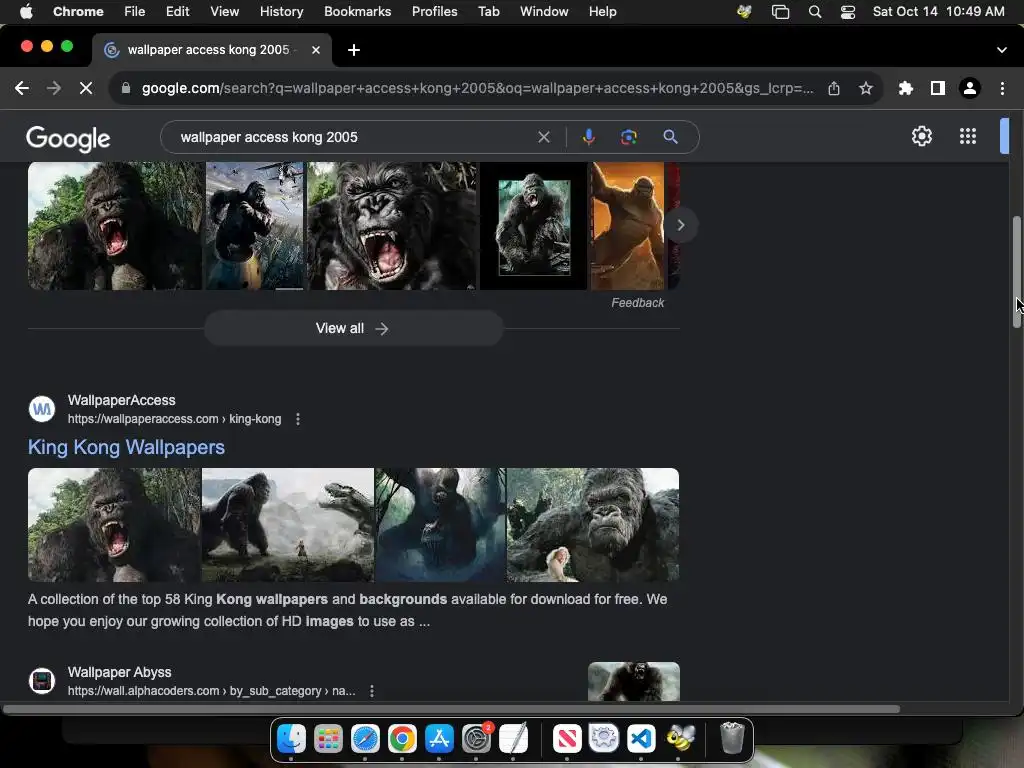The image size is (1024, 768).
Task: Open Spotlight search in menu bar
Action: click(x=814, y=12)
